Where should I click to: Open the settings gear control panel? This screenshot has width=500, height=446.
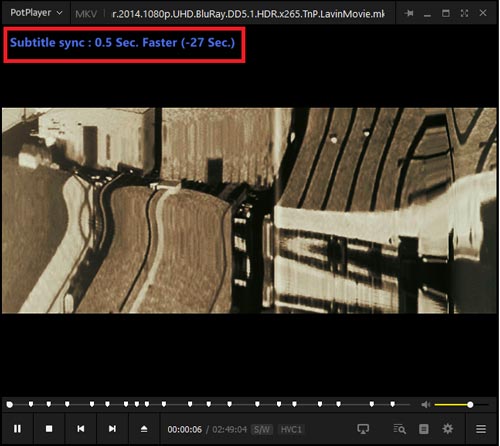(x=448, y=429)
